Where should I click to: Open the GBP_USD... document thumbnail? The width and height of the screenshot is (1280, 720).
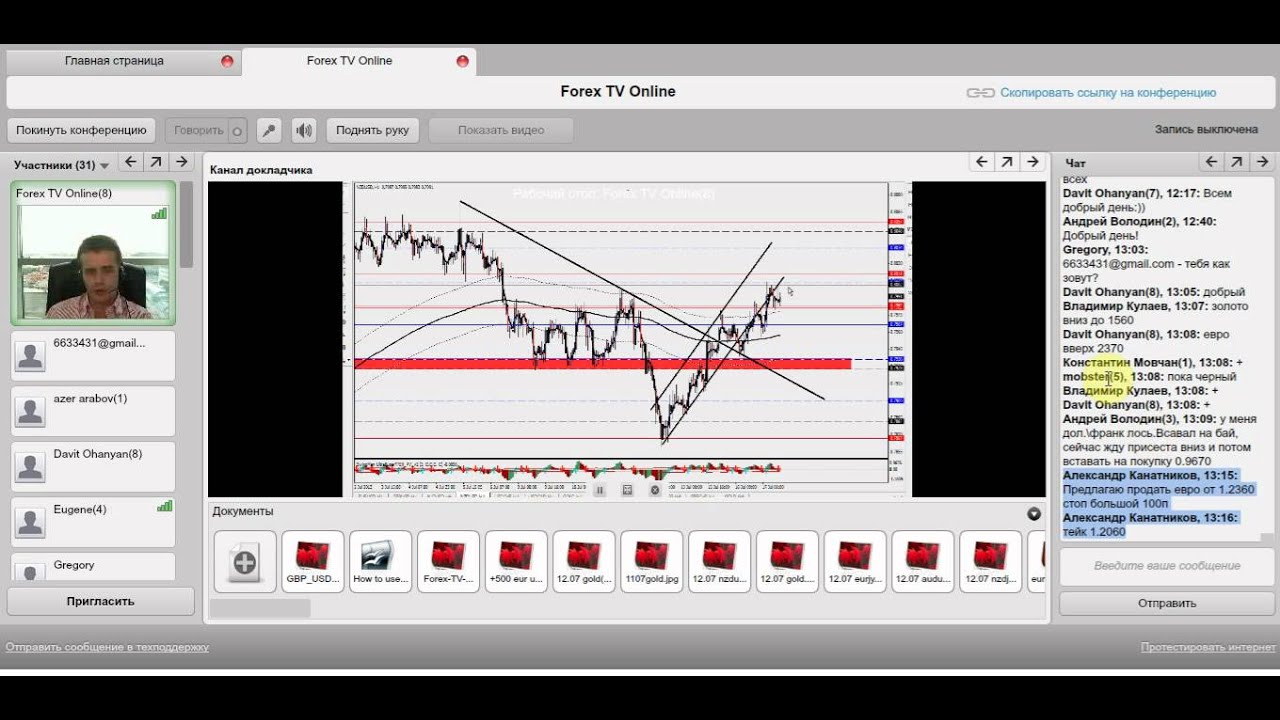313,562
